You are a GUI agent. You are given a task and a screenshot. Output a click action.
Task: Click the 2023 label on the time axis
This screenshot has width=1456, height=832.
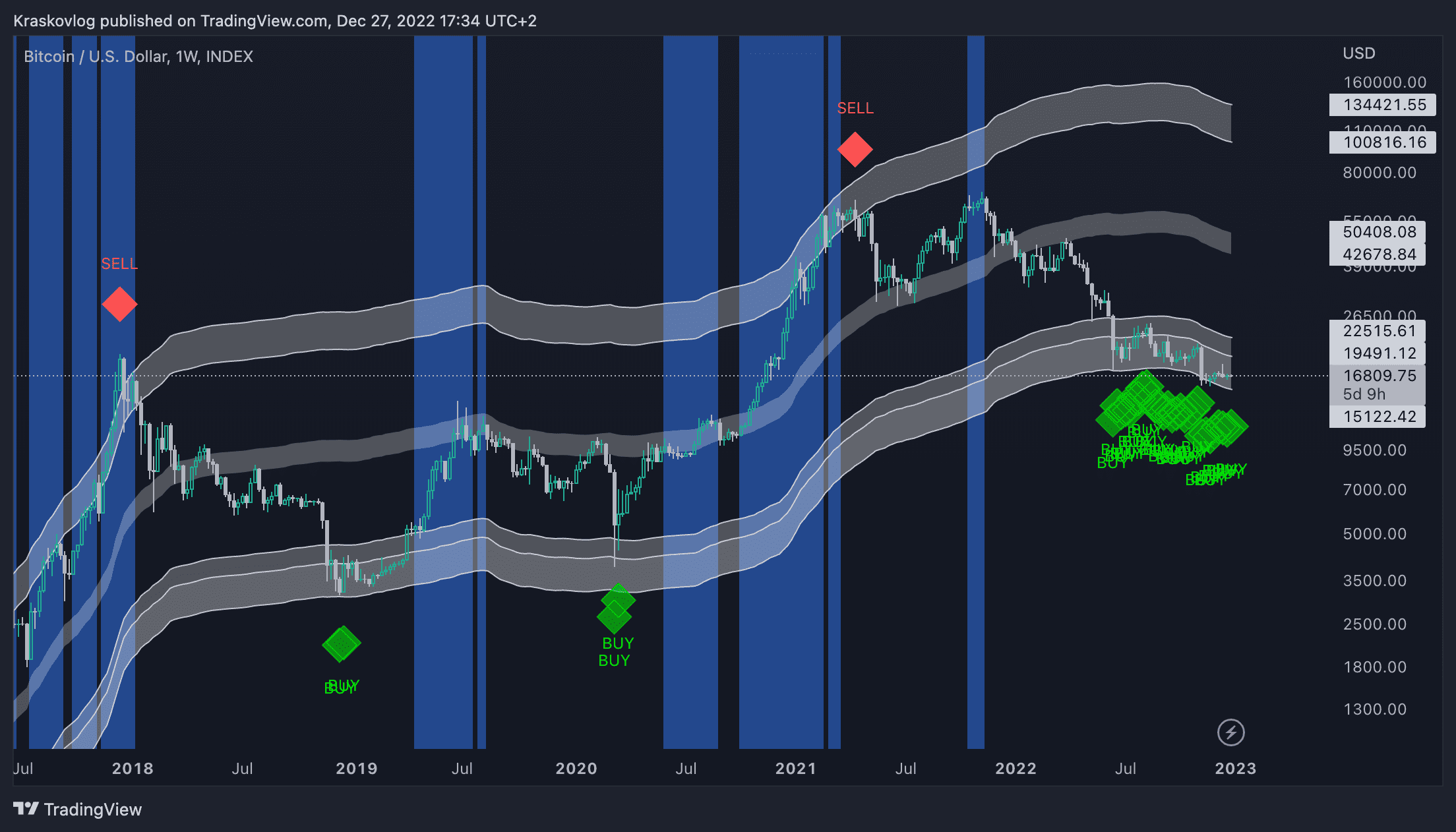click(x=1235, y=769)
